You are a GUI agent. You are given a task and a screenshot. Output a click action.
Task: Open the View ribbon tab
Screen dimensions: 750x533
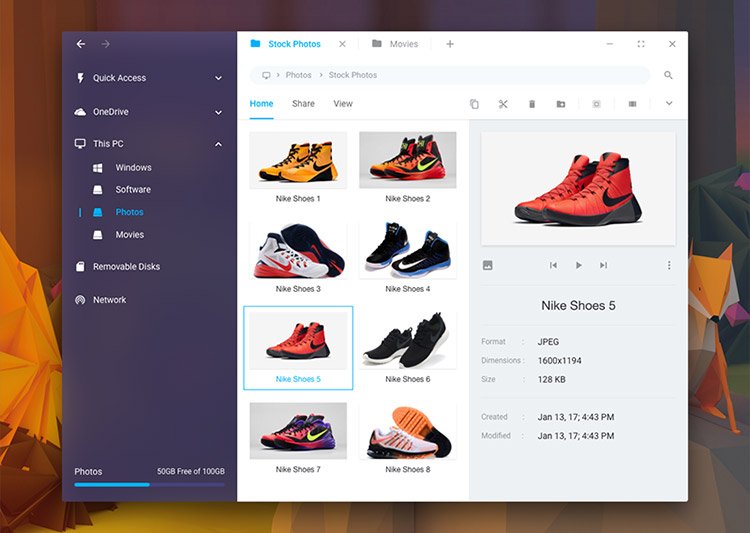point(343,103)
